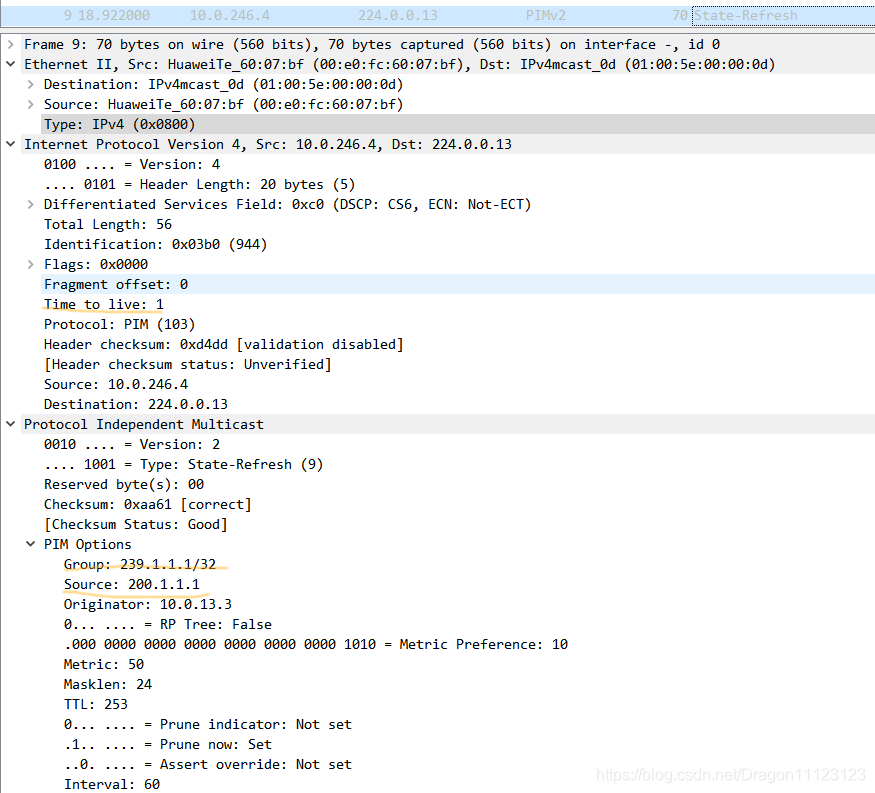Select the IP Version: 4 line

click(132, 164)
